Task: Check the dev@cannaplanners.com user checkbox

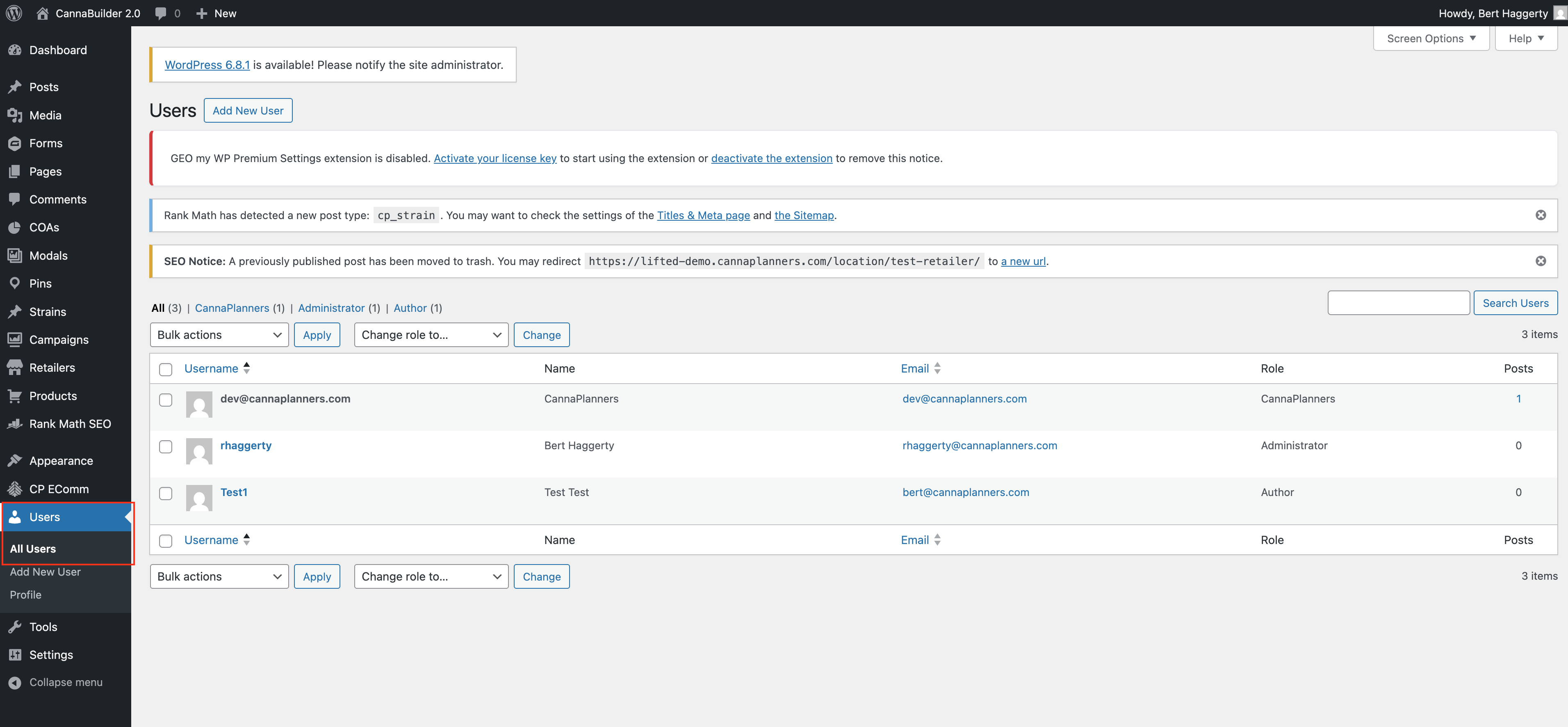Action: point(166,400)
